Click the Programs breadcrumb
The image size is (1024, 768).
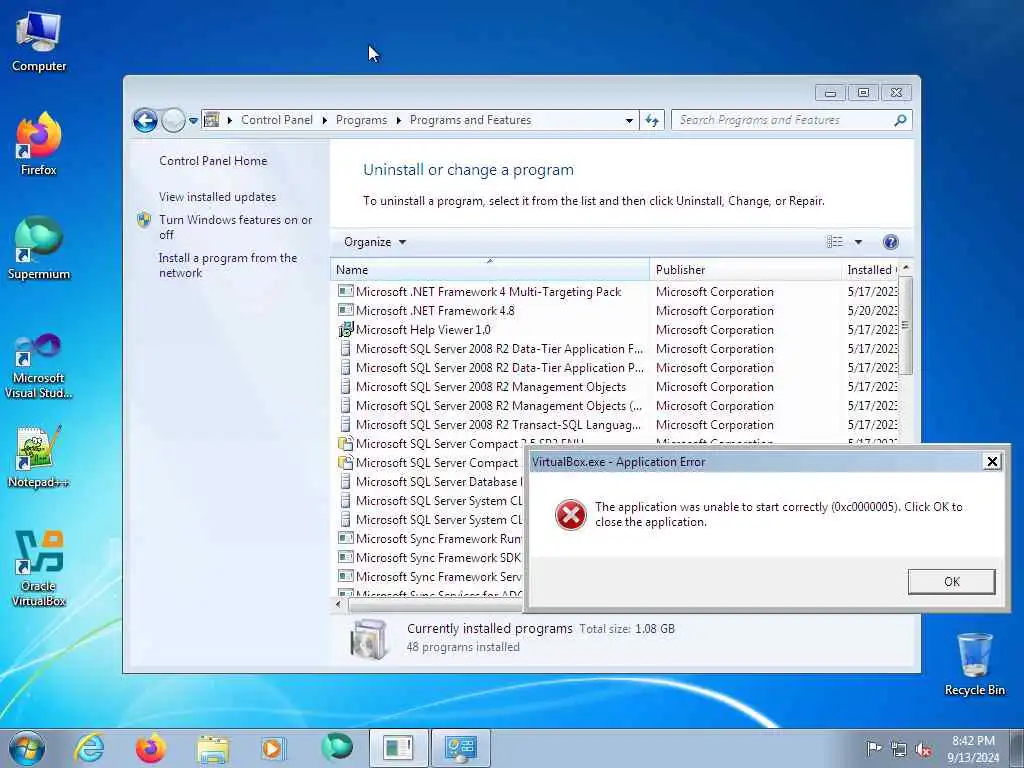tap(361, 120)
